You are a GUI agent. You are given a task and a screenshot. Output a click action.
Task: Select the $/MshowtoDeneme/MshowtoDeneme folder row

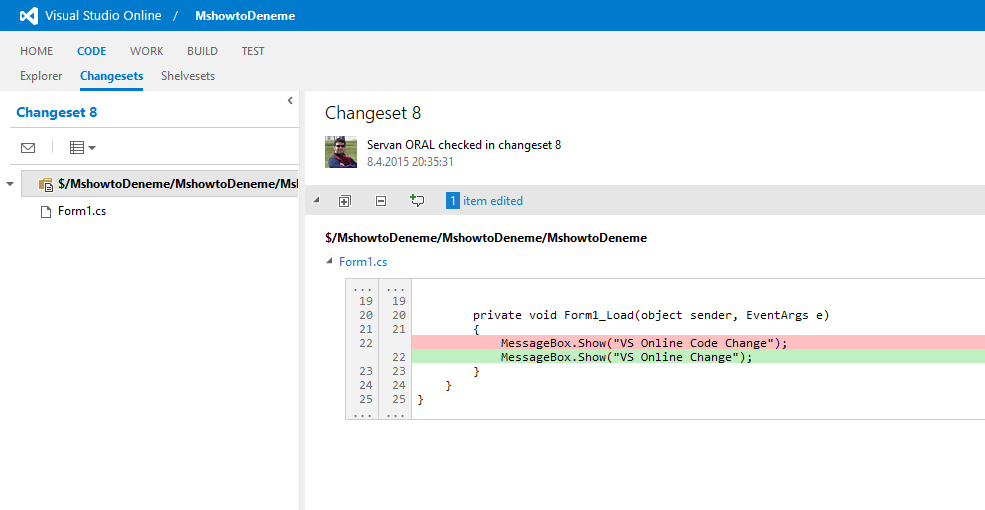[160, 184]
